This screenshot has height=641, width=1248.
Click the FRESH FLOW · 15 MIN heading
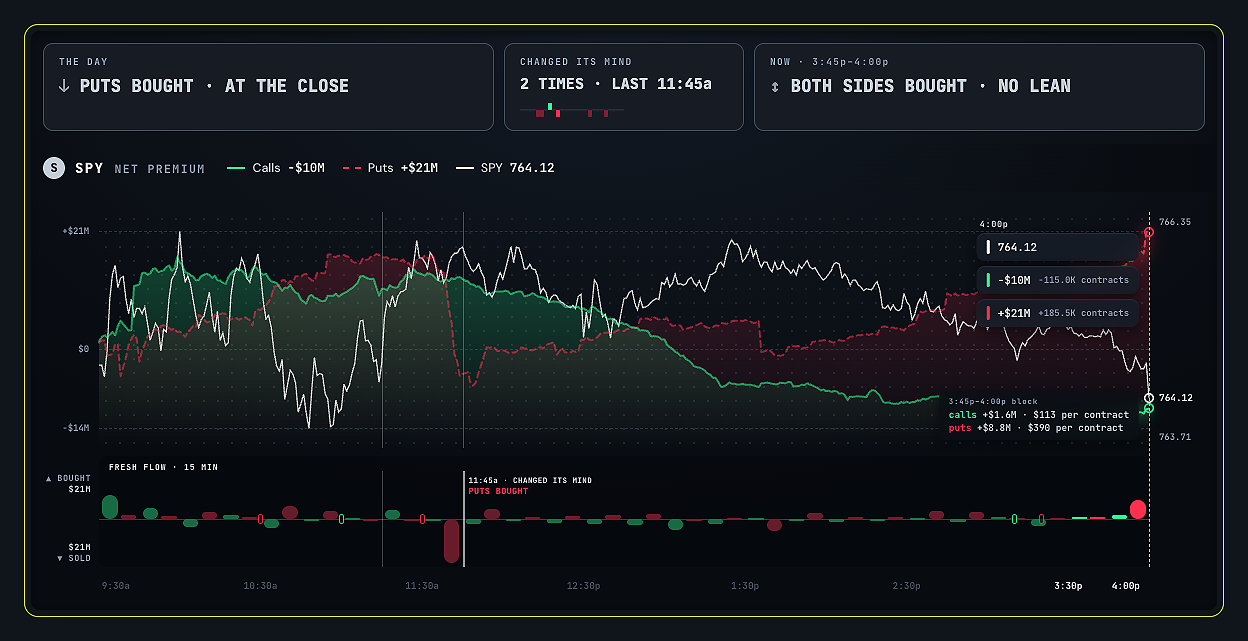[x=163, y=467]
